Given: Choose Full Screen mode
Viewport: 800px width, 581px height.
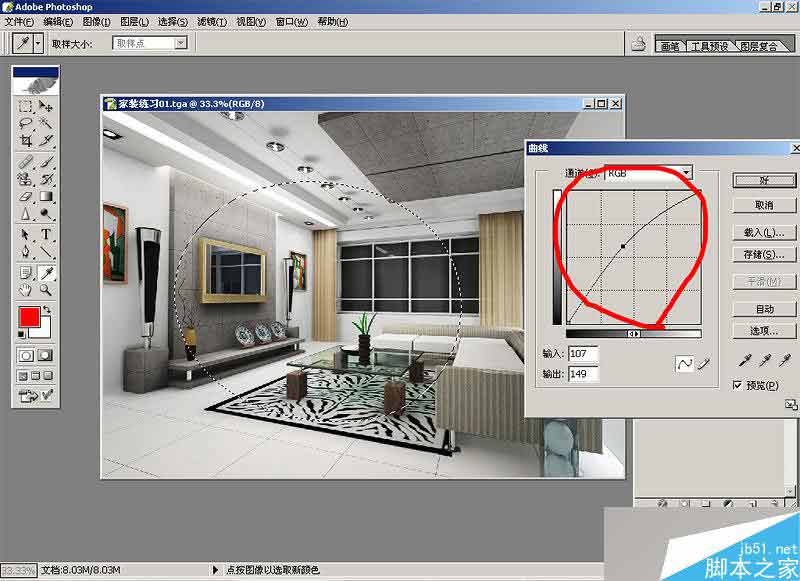Looking at the screenshot, I should point(48,376).
